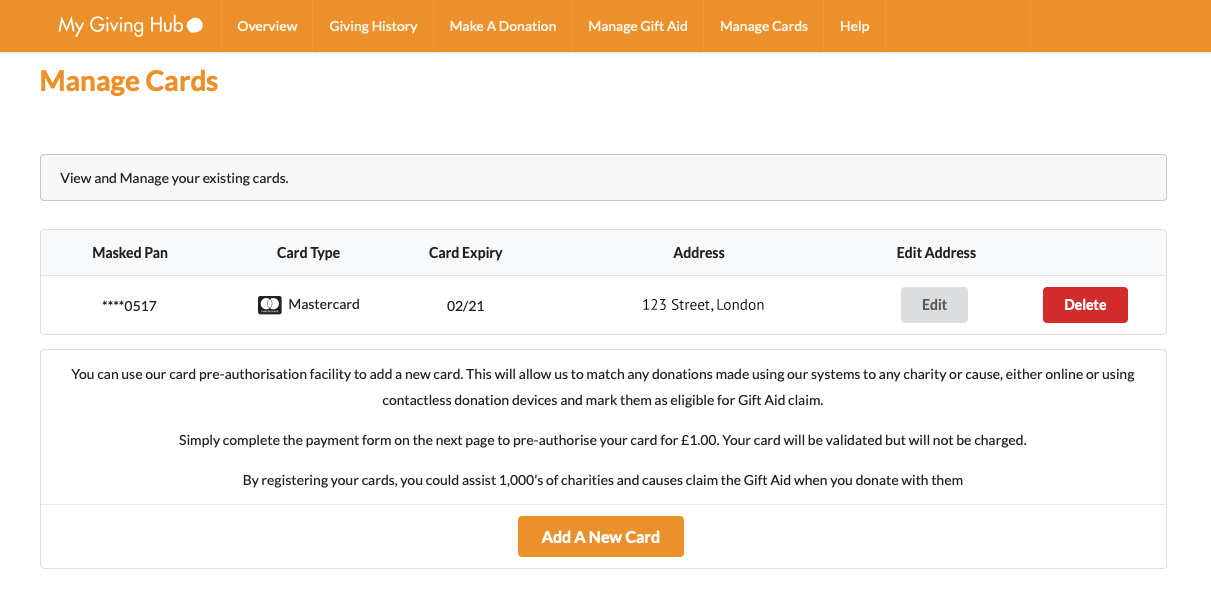Click the My Giving Hub logo
This screenshot has width=1211, height=610.
pyautogui.click(x=130, y=26)
